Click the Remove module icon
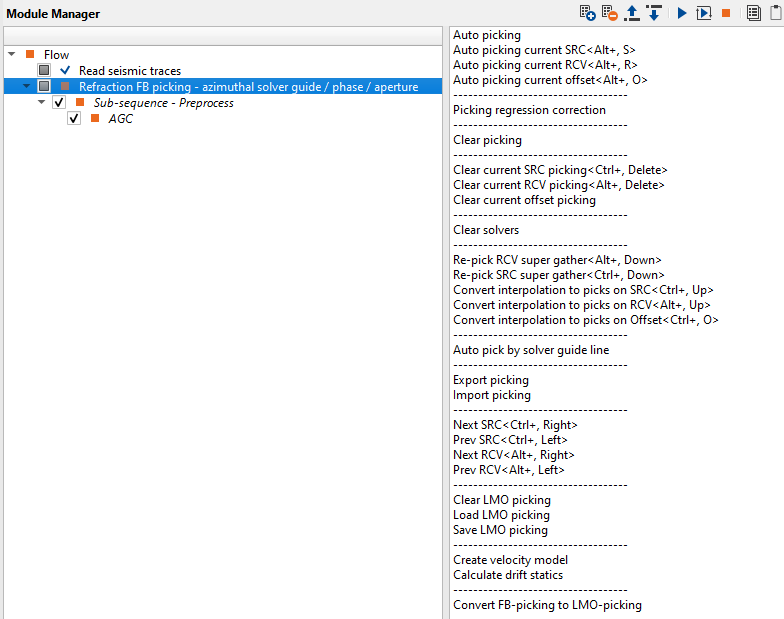 coord(609,13)
